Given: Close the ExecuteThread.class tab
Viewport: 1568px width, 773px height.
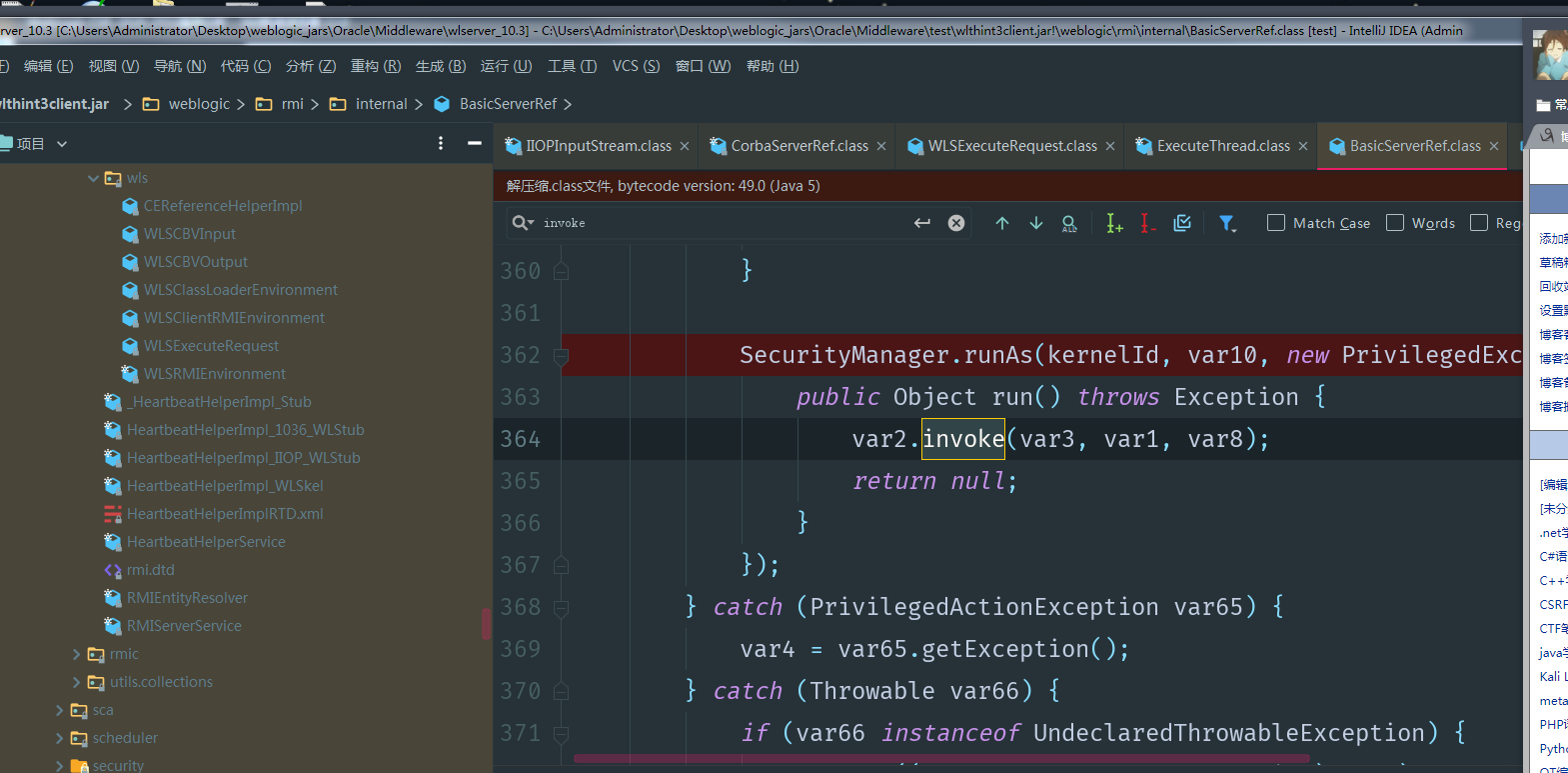Looking at the screenshot, I should [1303, 146].
